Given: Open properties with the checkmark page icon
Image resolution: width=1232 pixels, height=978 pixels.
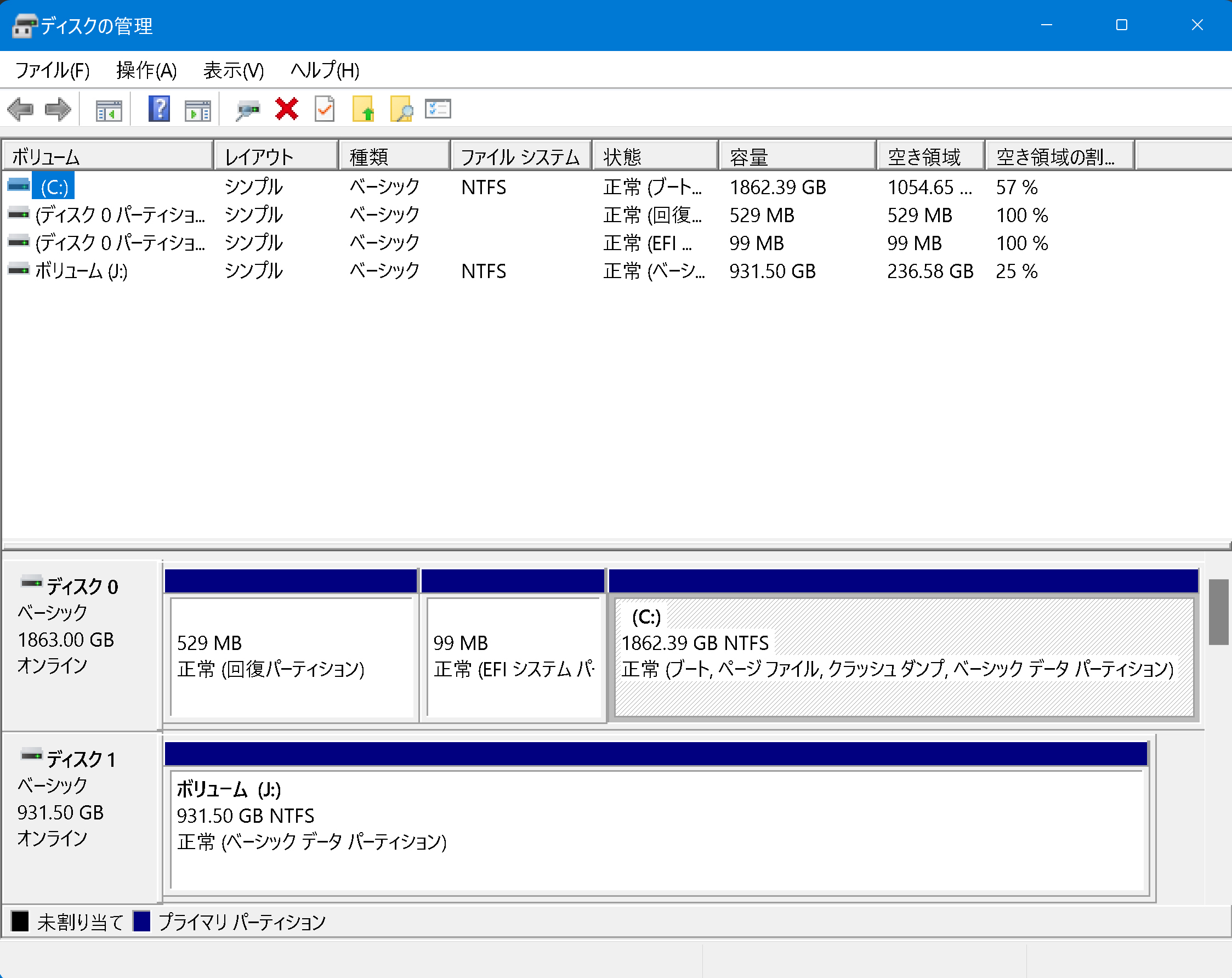Looking at the screenshot, I should [325, 109].
